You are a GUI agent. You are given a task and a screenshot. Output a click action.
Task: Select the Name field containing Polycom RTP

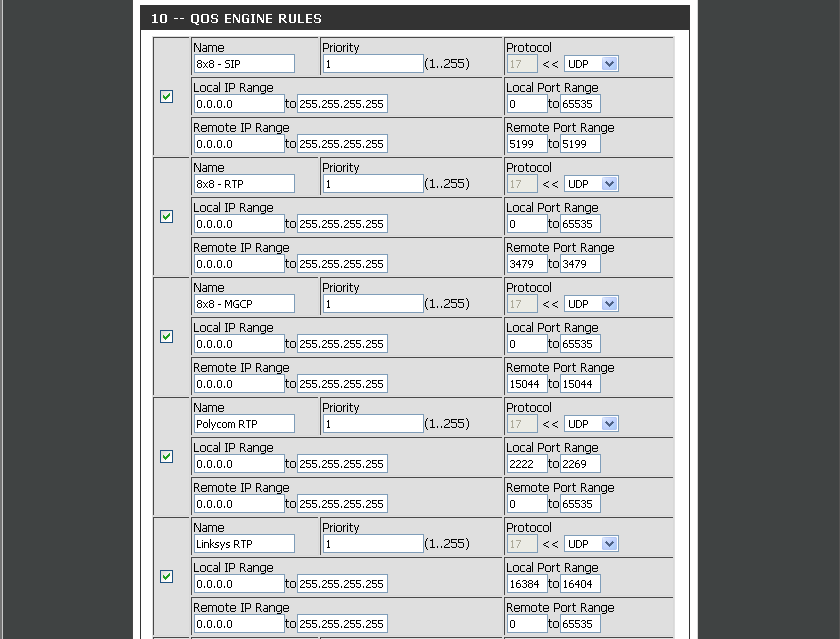[x=244, y=424]
